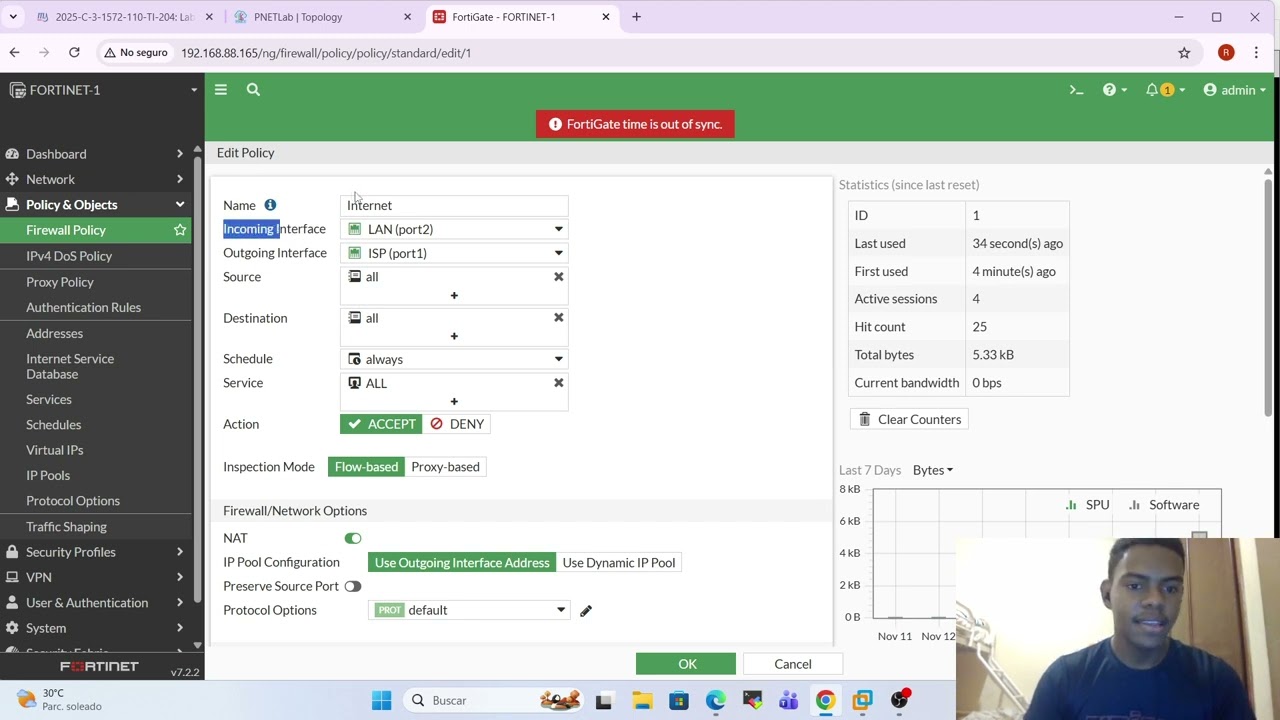Screen dimensions: 1280x720
Task: Click Clear Counters button
Action: (x=909, y=419)
